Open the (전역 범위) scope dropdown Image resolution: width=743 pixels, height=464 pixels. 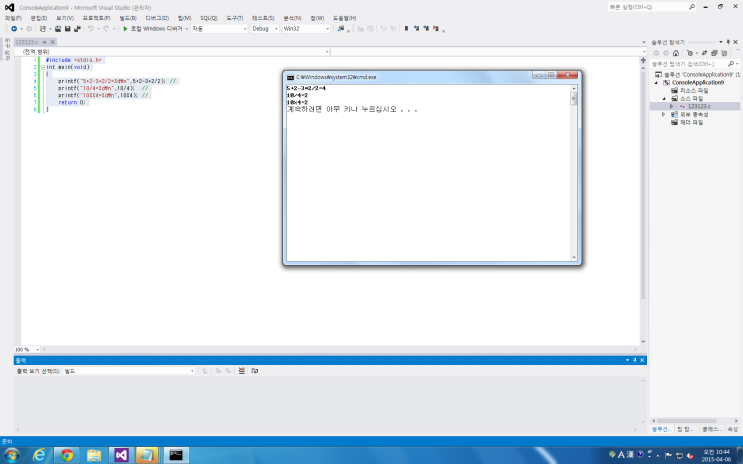tap(172, 51)
